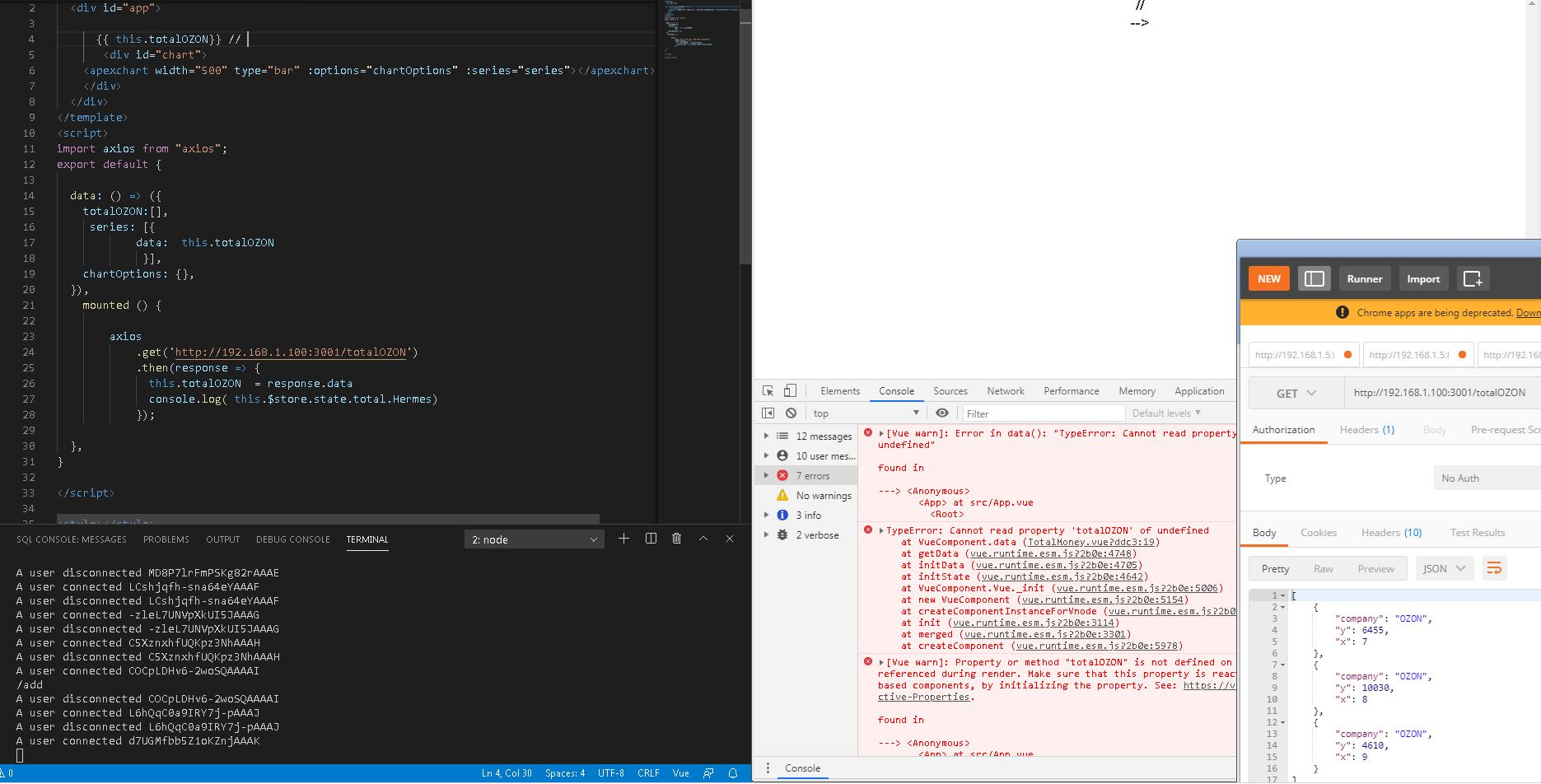Hide the DevTools console sidebar
1541x784 pixels.
pyautogui.click(x=768, y=413)
